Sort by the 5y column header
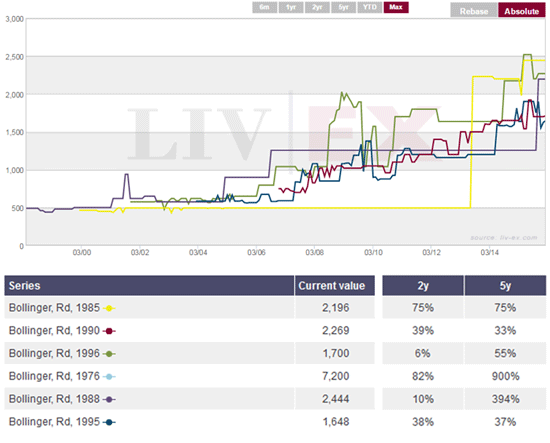The image size is (550, 443). 505,286
